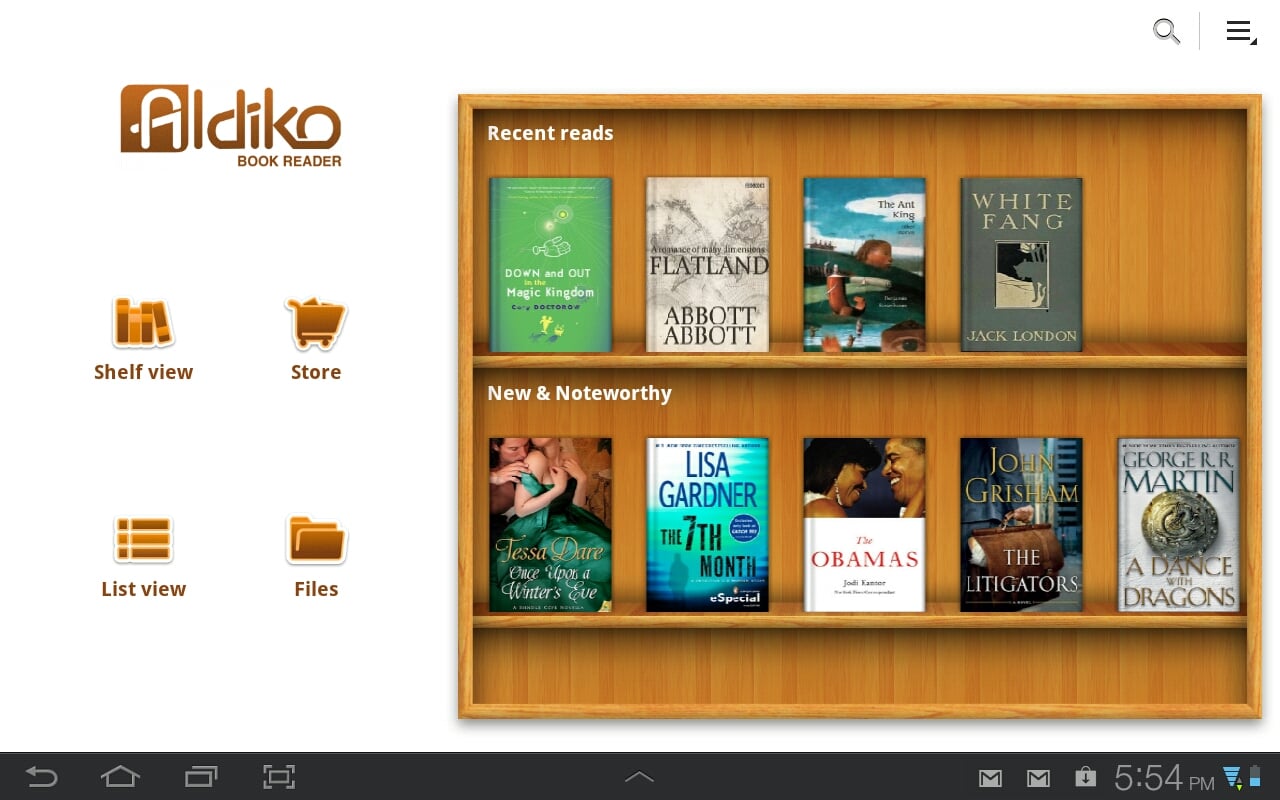Tap the Back navigation button

[40, 776]
